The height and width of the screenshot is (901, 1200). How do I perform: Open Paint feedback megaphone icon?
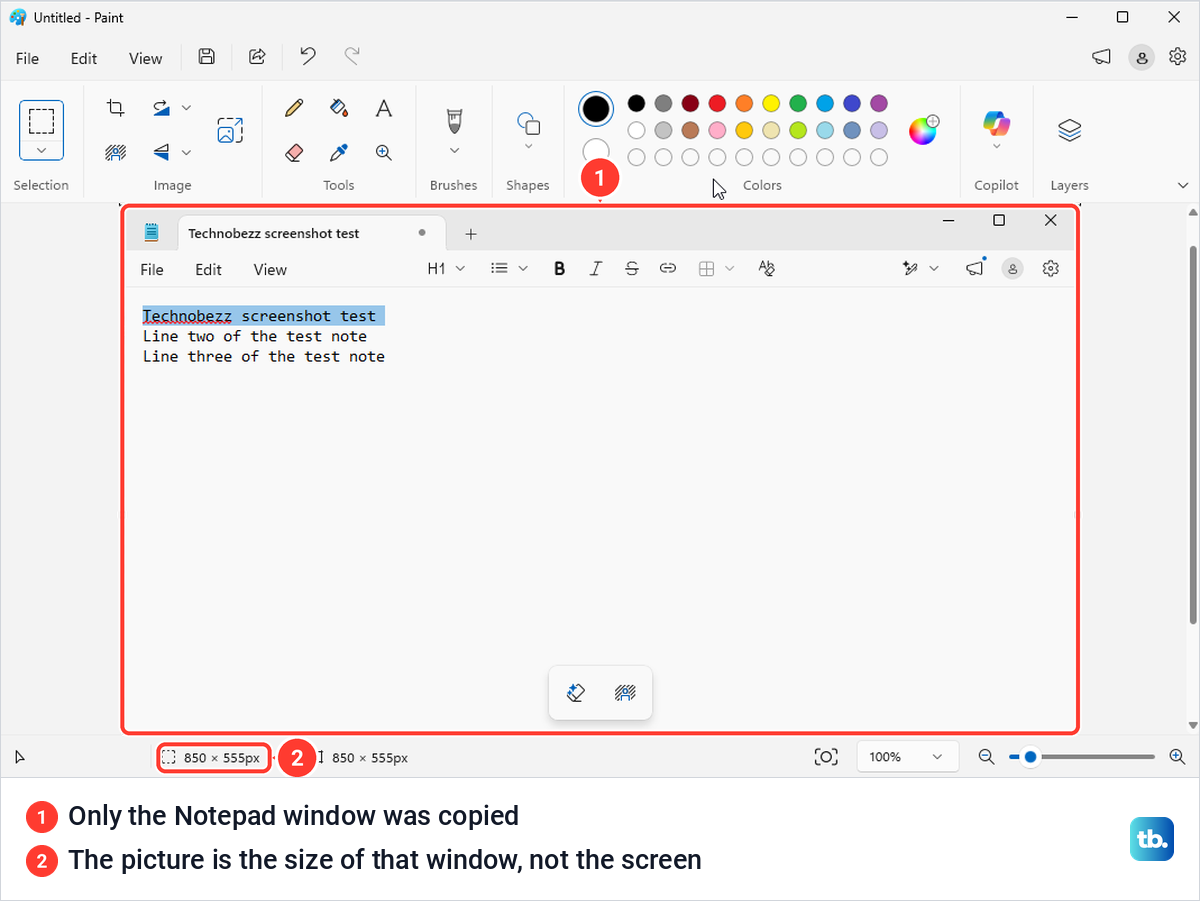click(x=1101, y=57)
